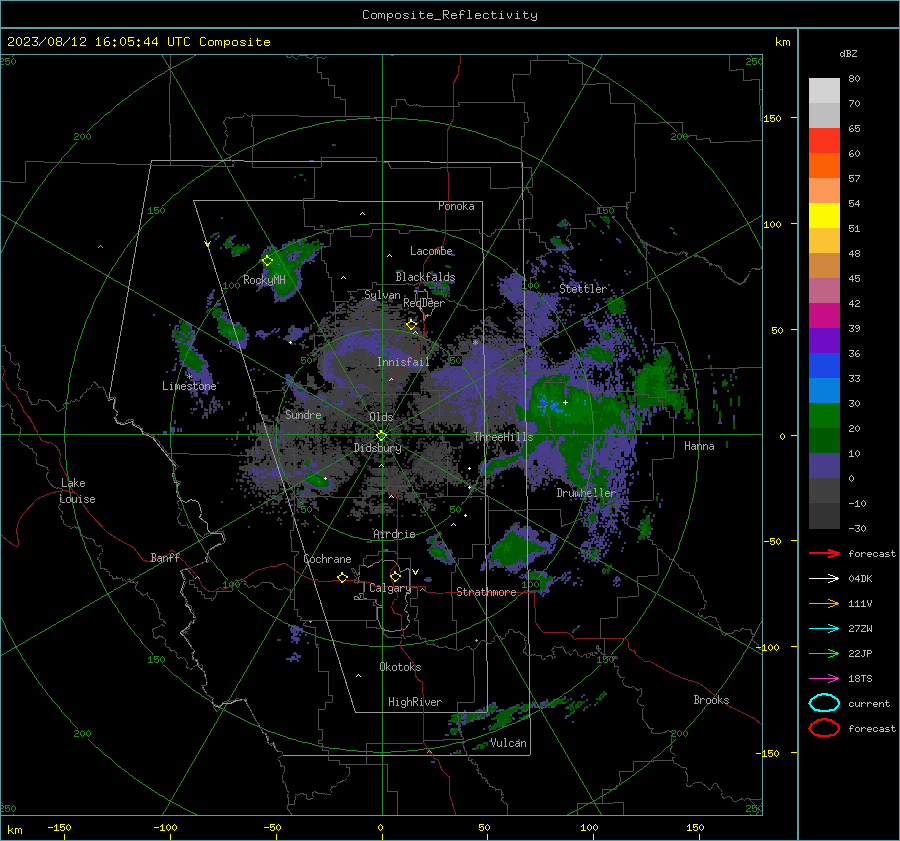Click the RockyMH label
This screenshot has width=900, height=841.
[x=264, y=280]
